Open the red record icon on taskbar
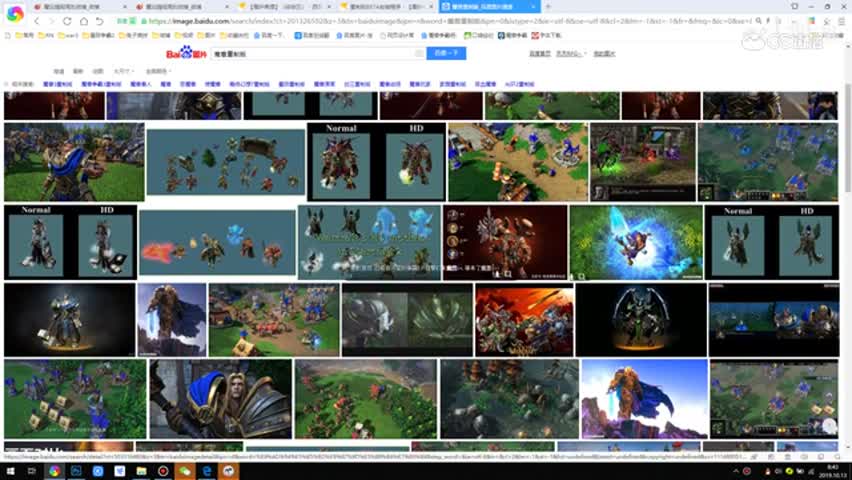852x480 pixels. click(163, 471)
